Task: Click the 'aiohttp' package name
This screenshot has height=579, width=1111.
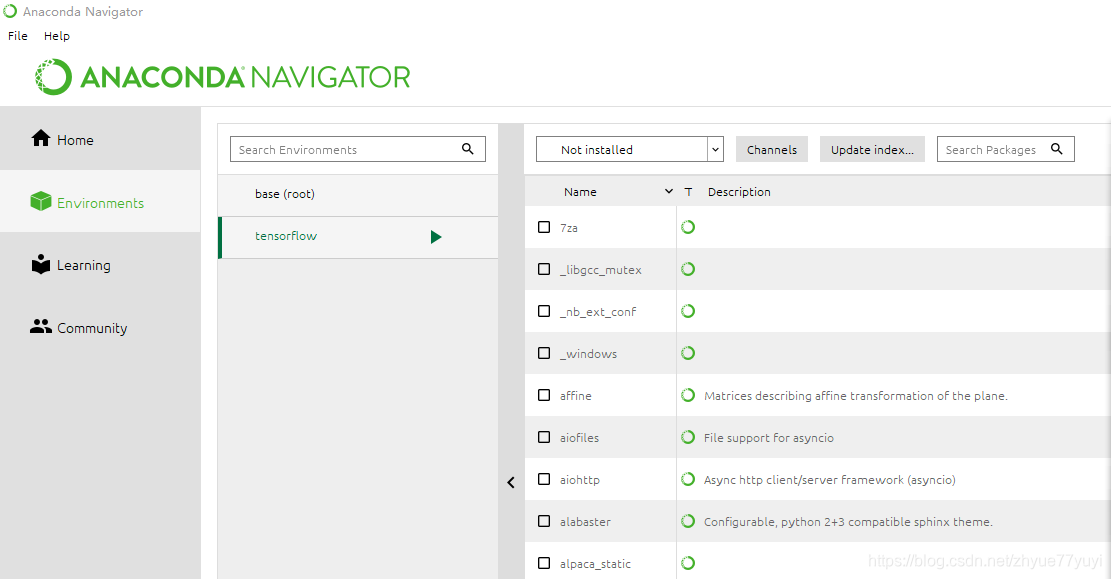Action: tap(580, 480)
